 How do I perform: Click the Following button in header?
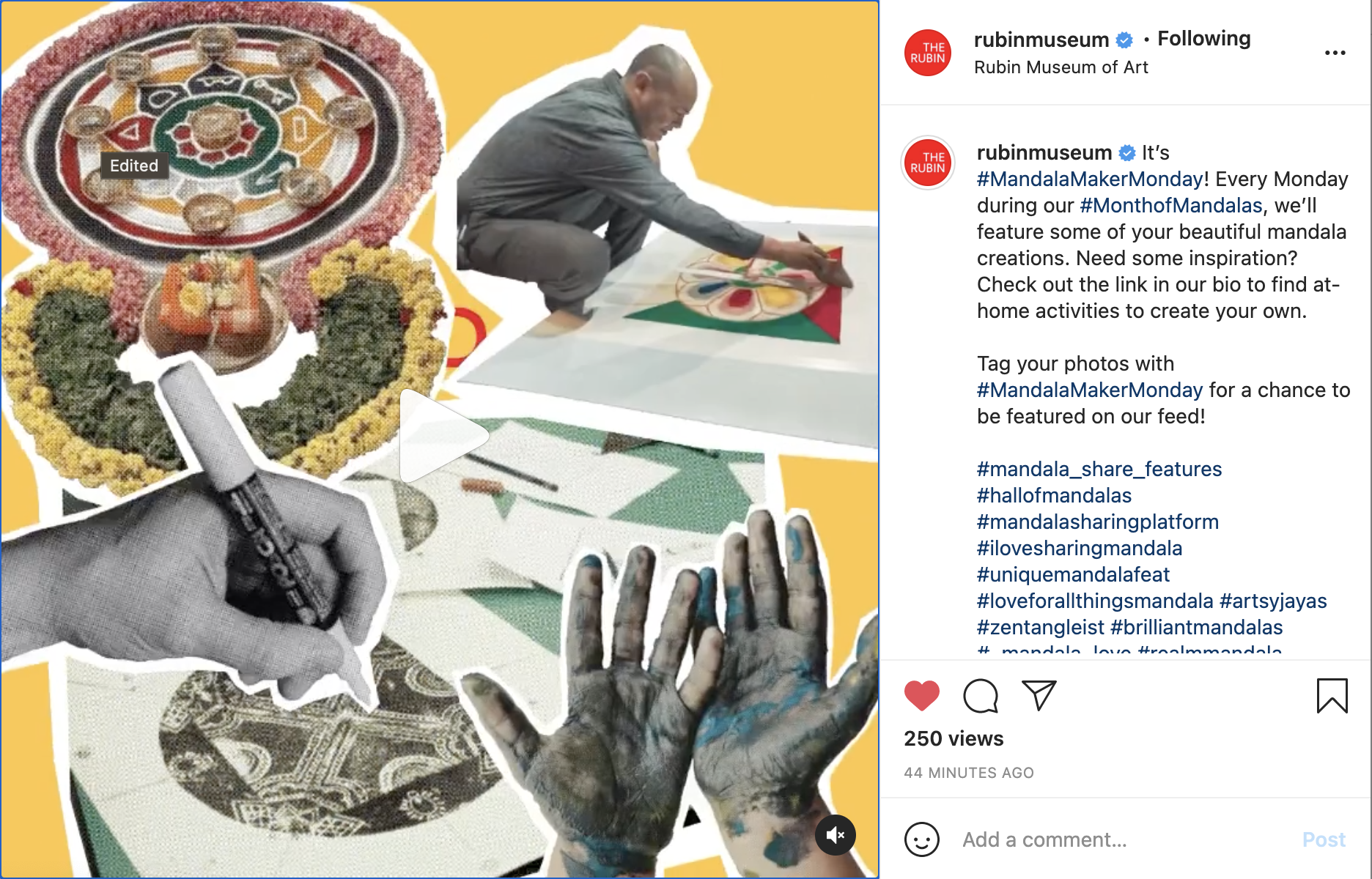[1203, 38]
